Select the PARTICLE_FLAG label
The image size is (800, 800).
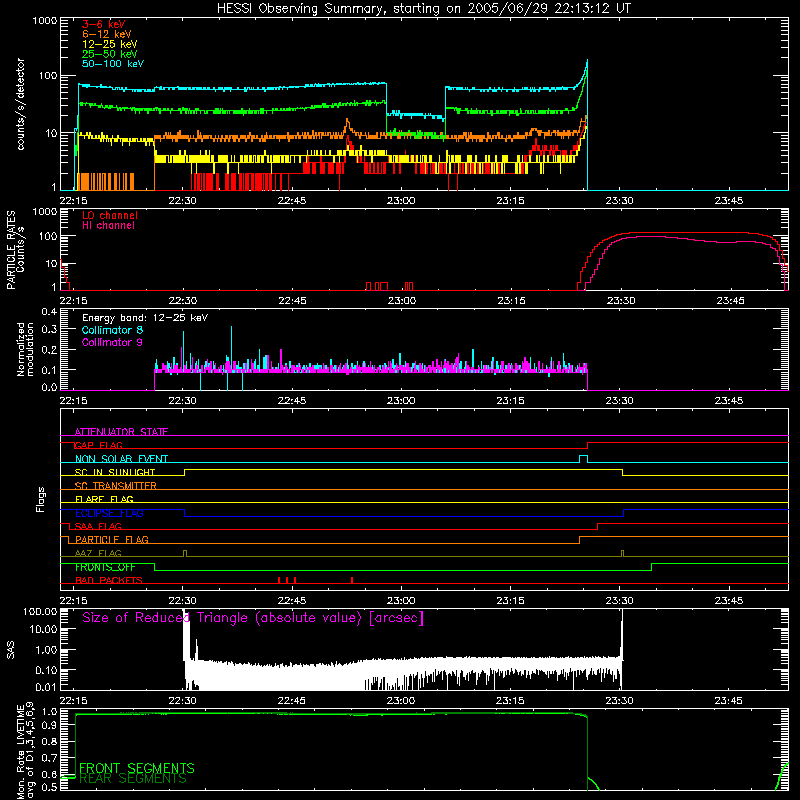[x=112, y=539]
